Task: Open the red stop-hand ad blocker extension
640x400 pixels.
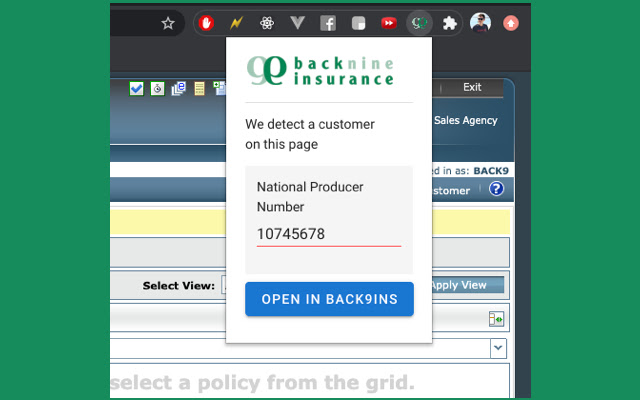Action: point(207,23)
